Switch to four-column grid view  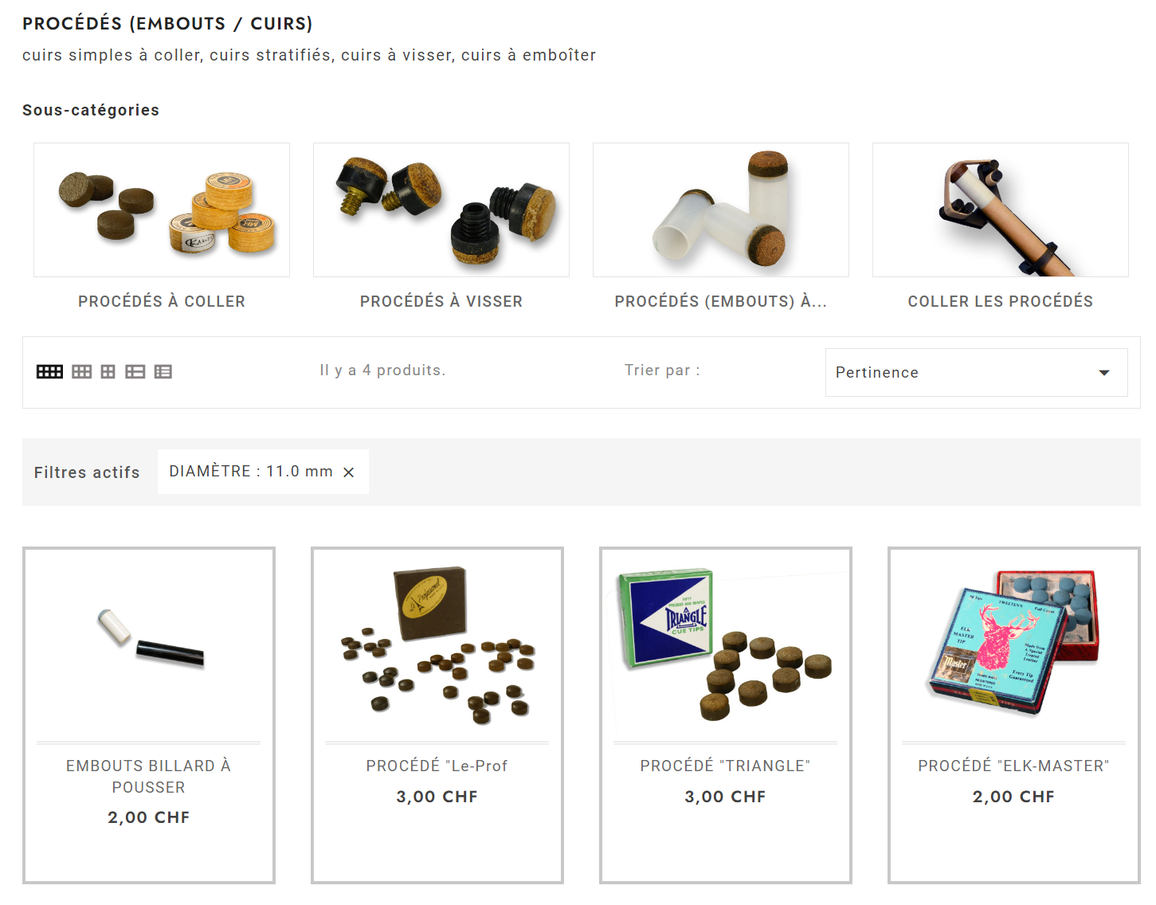[49, 372]
